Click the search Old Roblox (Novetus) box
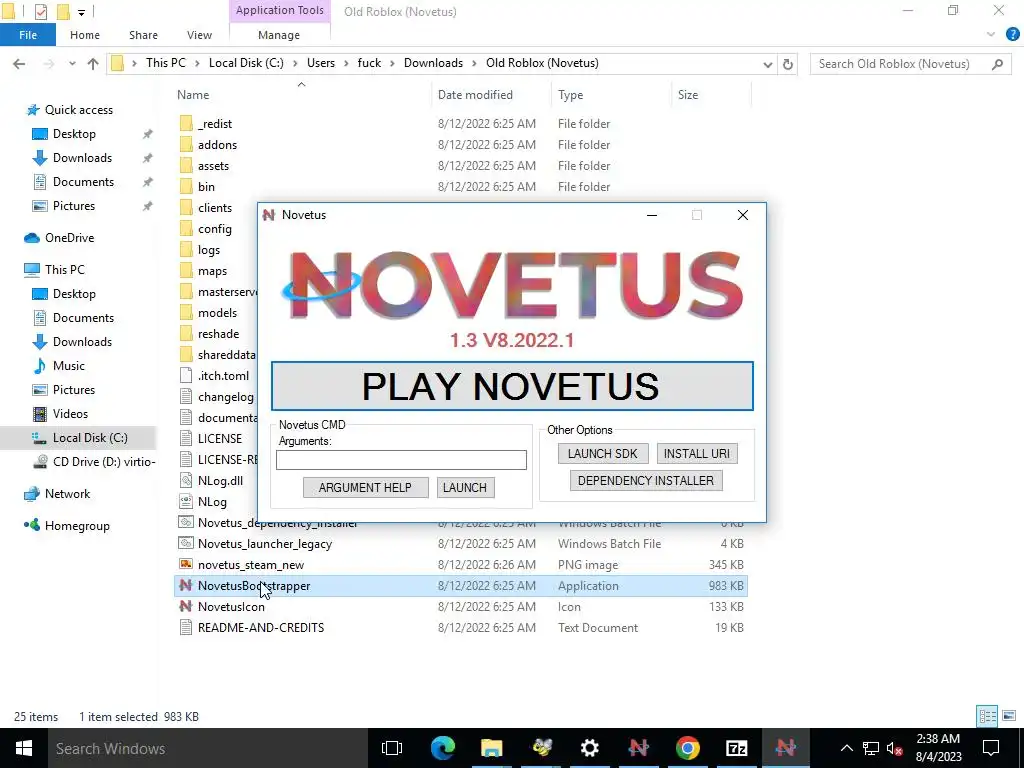Screen dimensions: 1024x768 point(911,63)
